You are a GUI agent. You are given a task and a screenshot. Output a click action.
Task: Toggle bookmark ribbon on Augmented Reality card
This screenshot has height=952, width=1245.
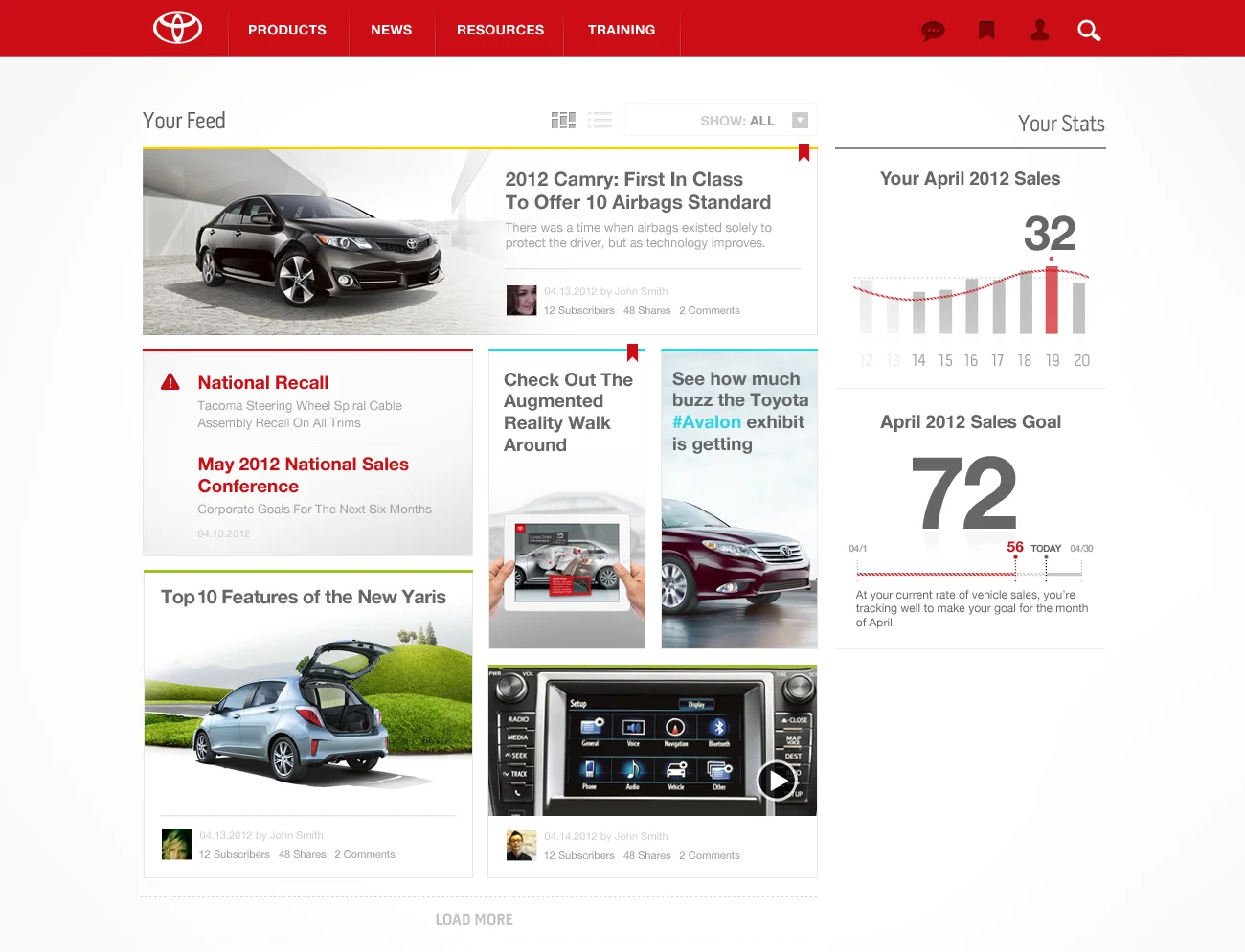coord(632,352)
